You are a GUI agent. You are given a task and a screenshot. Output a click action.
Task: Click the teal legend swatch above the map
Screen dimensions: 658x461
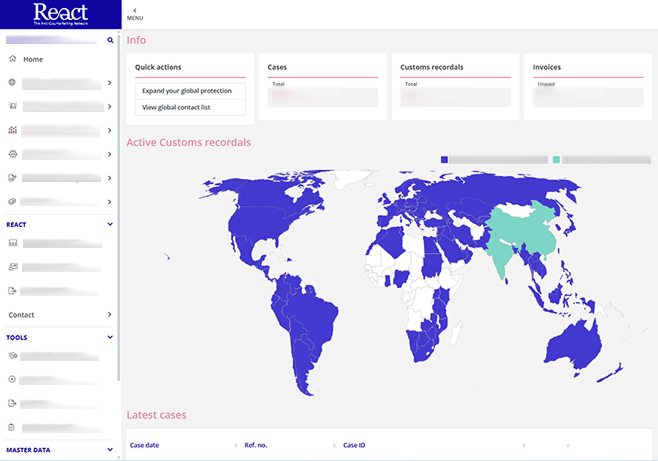556,159
